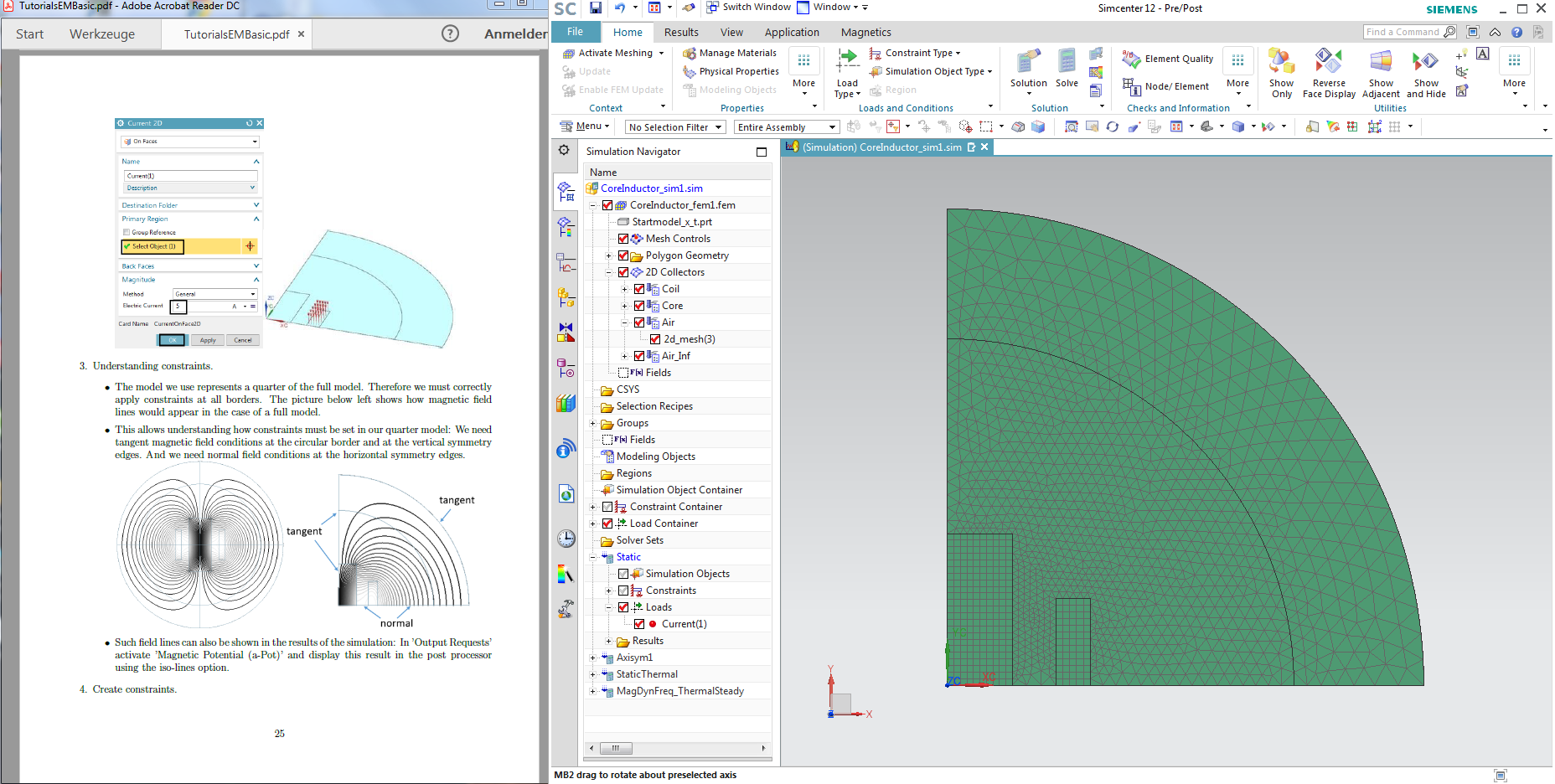The width and height of the screenshot is (1555, 784).
Task: Disable the Current(1) load checkbox
Action: pyautogui.click(x=639, y=624)
